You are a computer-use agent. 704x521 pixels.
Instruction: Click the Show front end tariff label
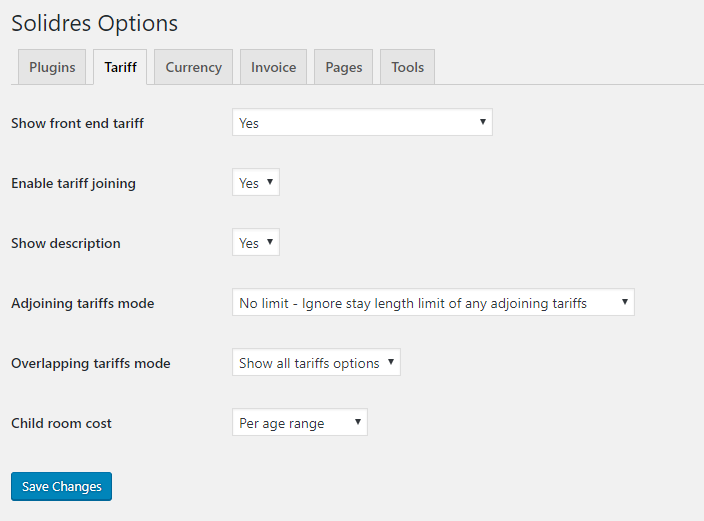pos(77,124)
